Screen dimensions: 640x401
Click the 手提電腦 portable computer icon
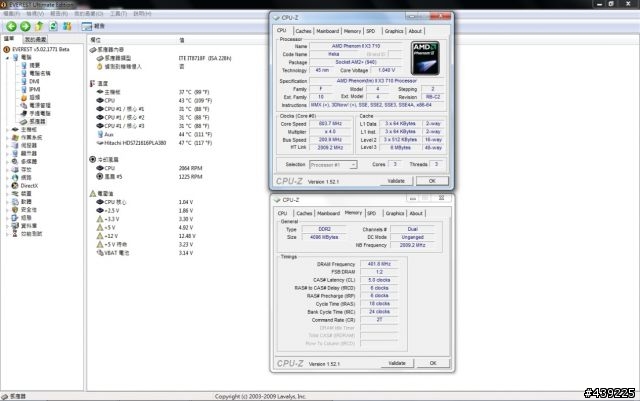tap(24, 114)
